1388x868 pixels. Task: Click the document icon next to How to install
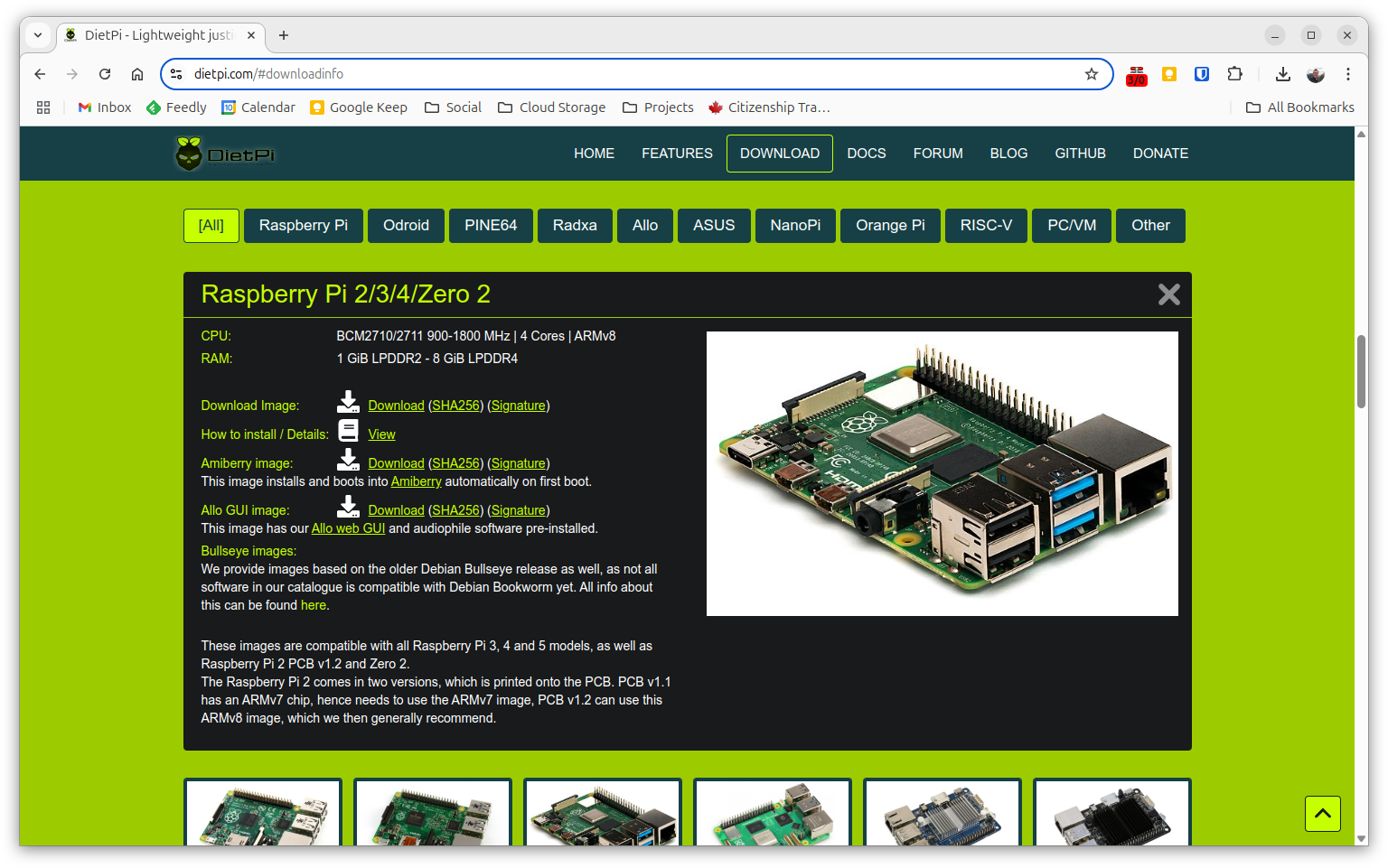point(348,431)
